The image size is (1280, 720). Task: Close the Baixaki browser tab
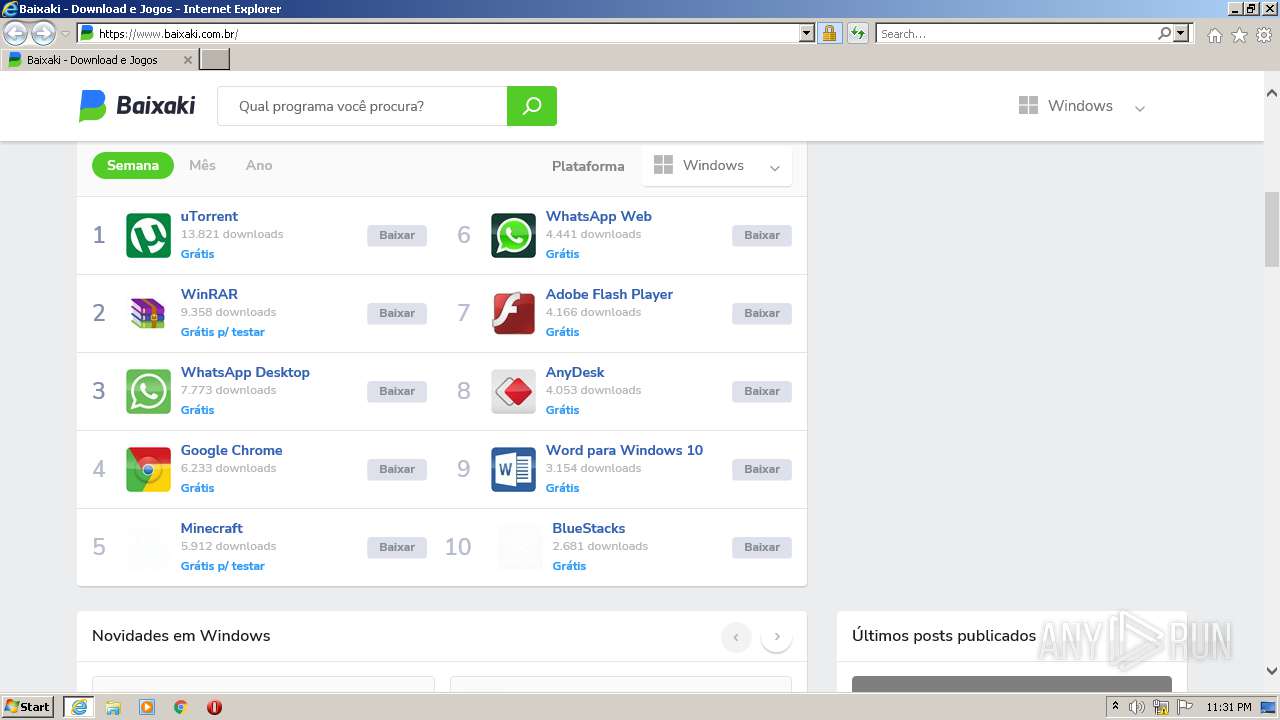tap(188, 60)
